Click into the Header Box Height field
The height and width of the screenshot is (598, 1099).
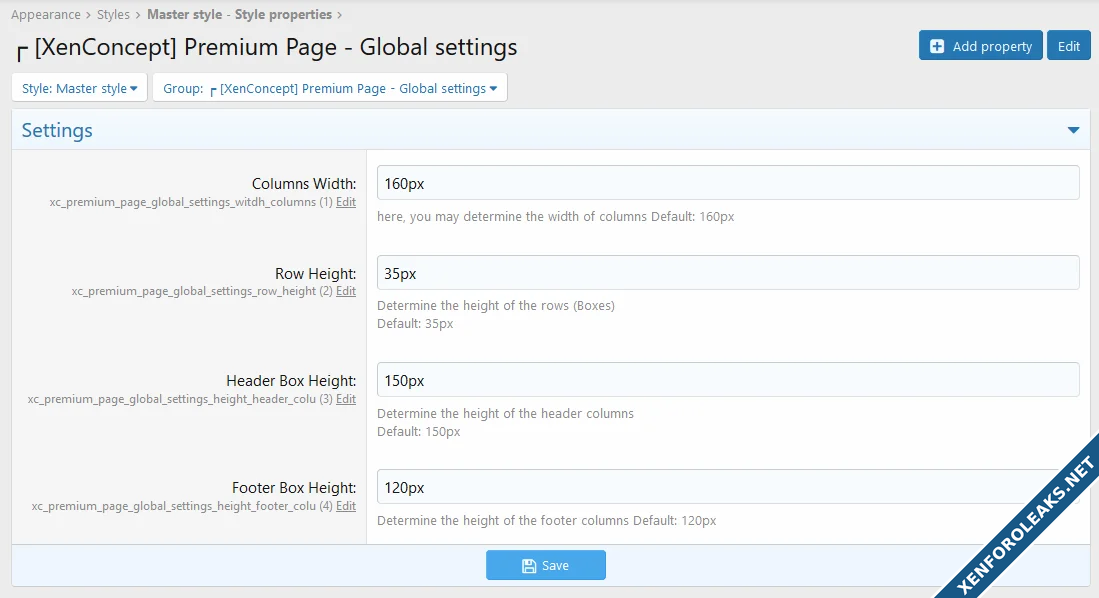tap(728, 380)
